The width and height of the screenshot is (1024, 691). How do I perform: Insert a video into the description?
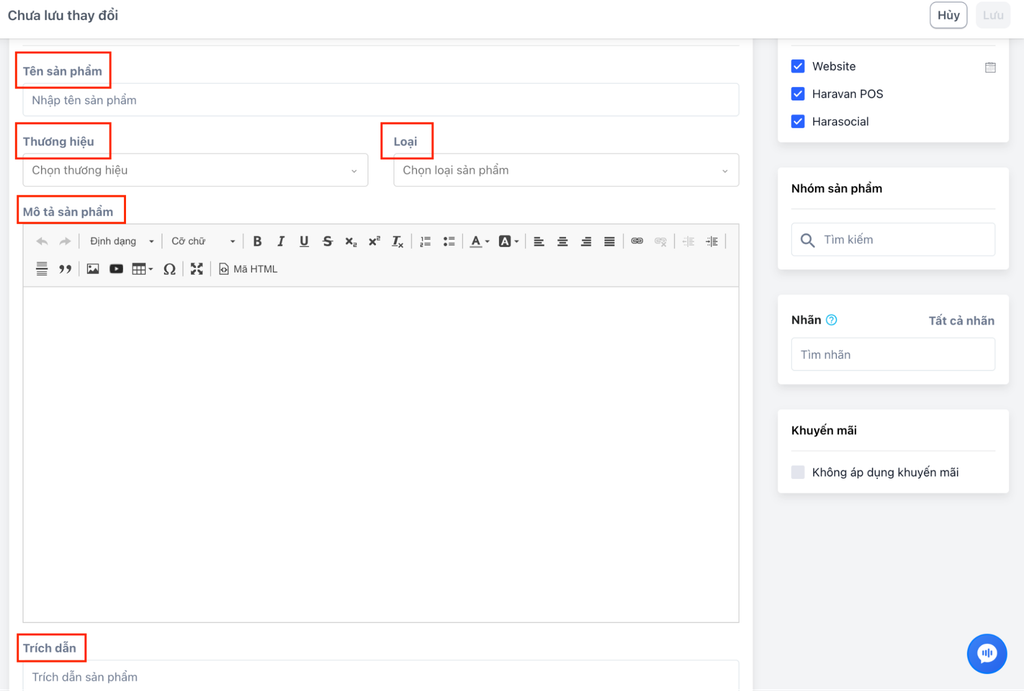pyautogui.click(x=116, y=269)
